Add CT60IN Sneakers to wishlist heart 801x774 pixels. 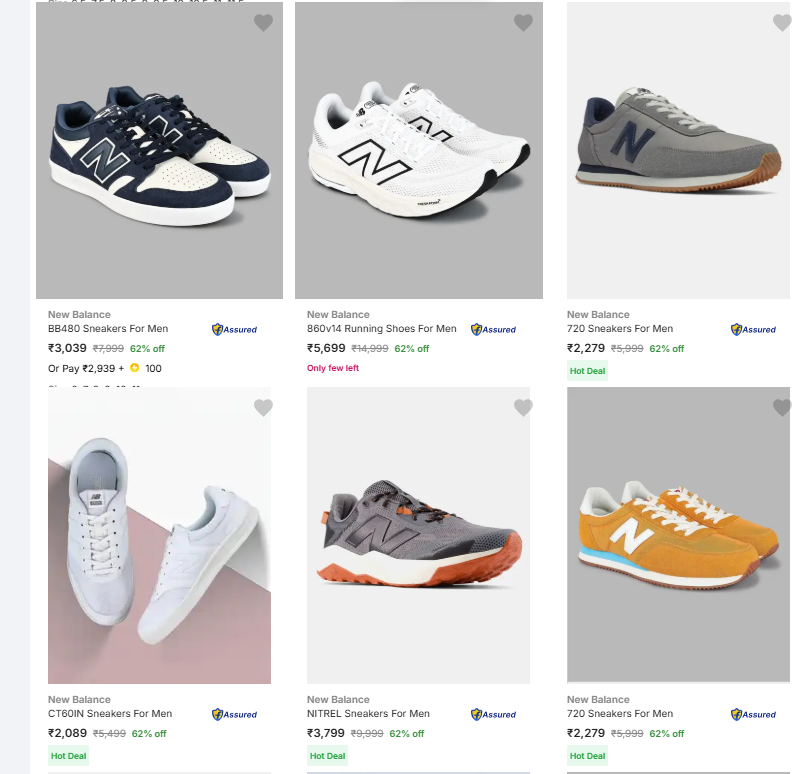tap(263, 408)
